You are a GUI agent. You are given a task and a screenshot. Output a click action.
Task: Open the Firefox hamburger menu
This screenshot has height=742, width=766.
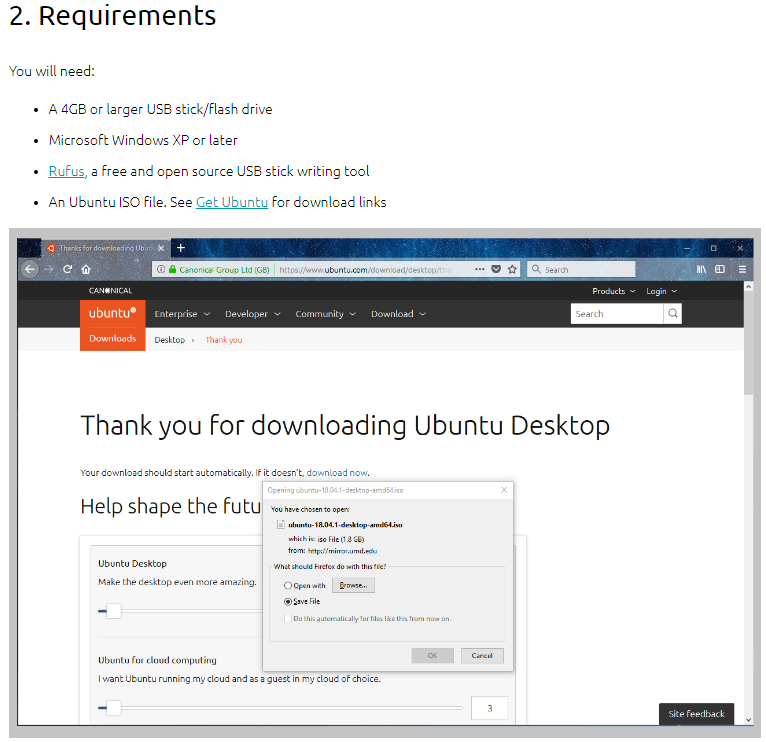pos(742,269)
